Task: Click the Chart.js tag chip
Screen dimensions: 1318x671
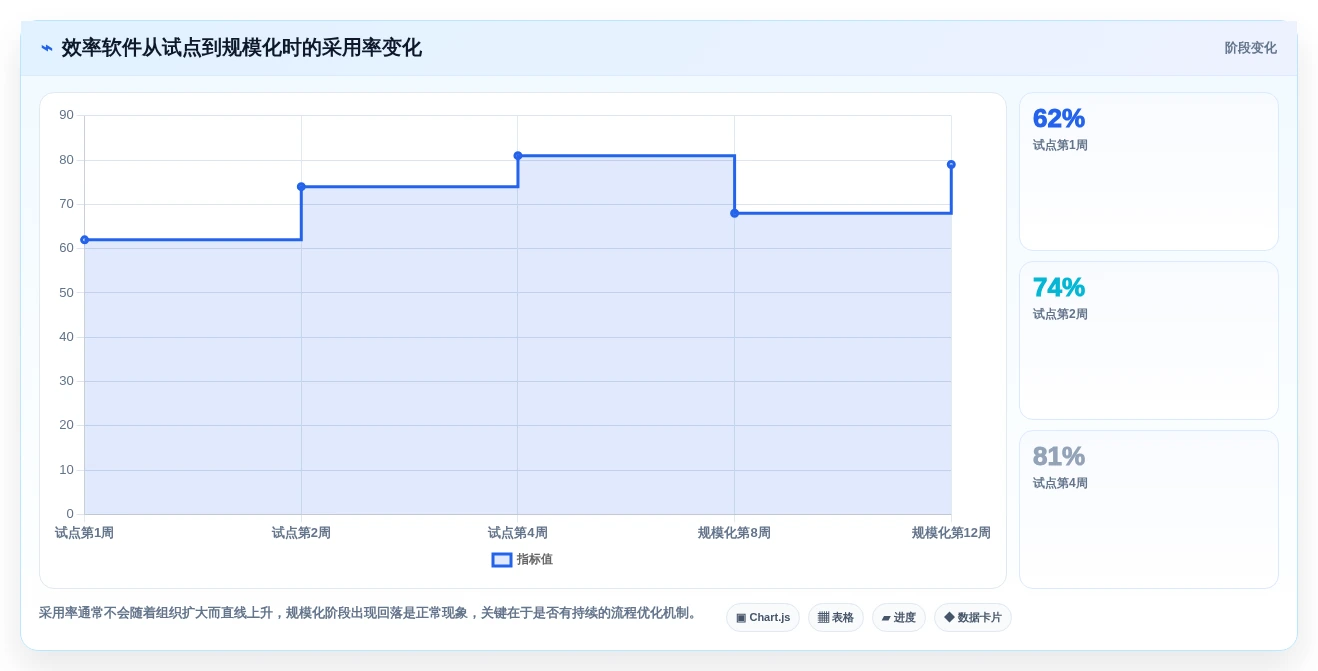Action: (763, 617)
